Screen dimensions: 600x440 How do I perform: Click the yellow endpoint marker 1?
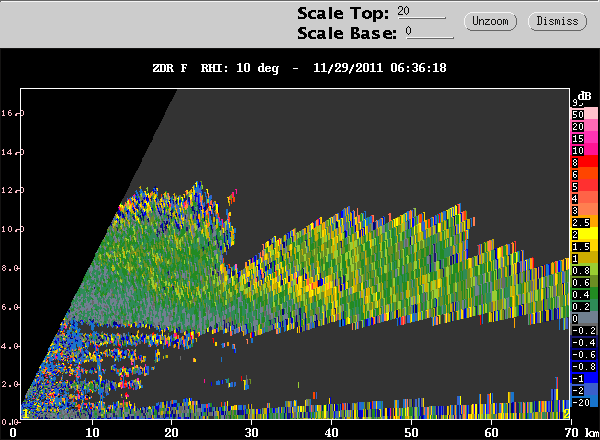25,414
